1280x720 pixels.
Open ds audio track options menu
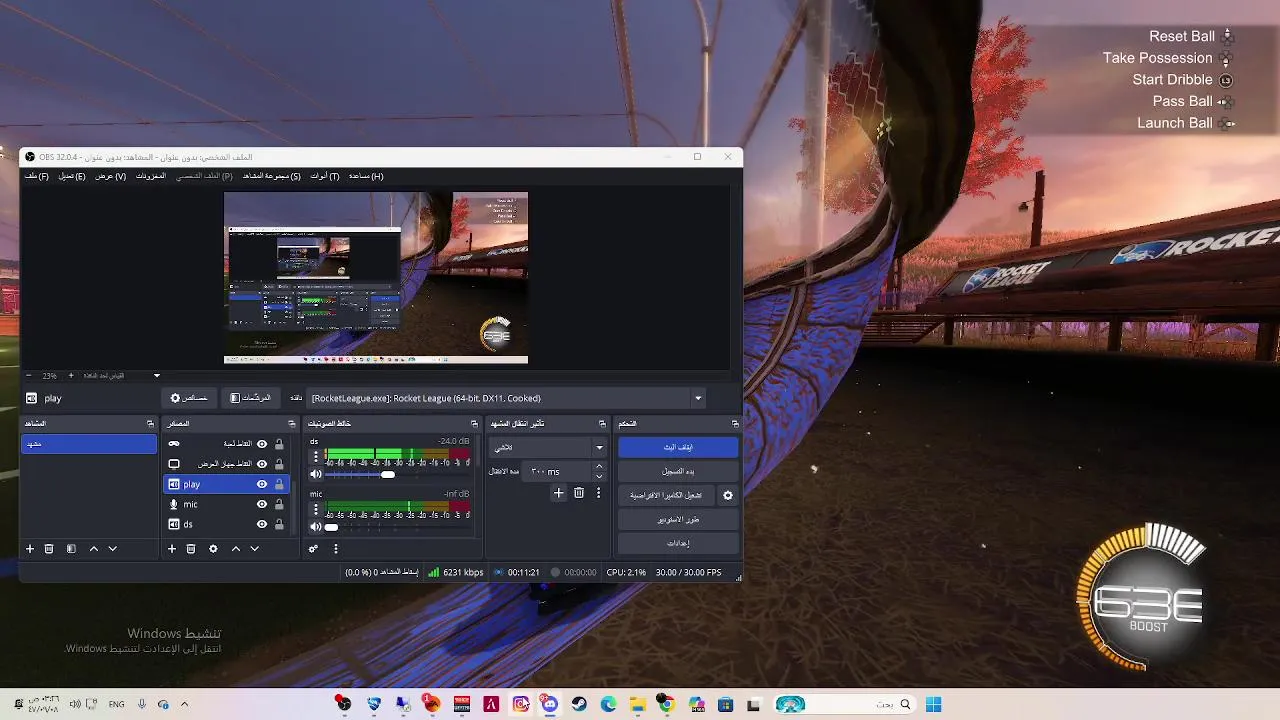tap(316, 457)
